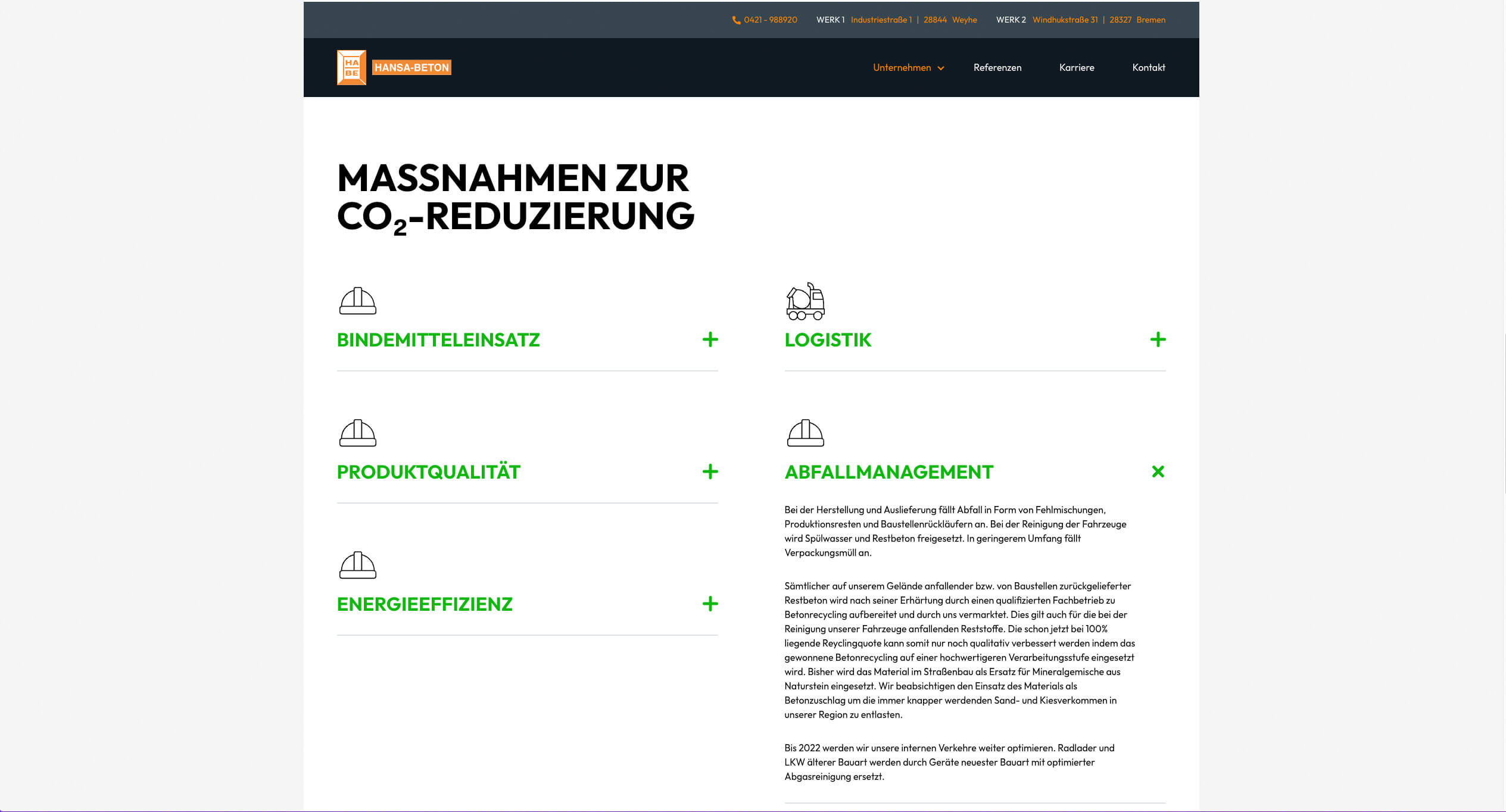Screen dimensions: 1506x812
Task: Click the Hansa-Beton HABE logo icon
Action: click(351, 67)
